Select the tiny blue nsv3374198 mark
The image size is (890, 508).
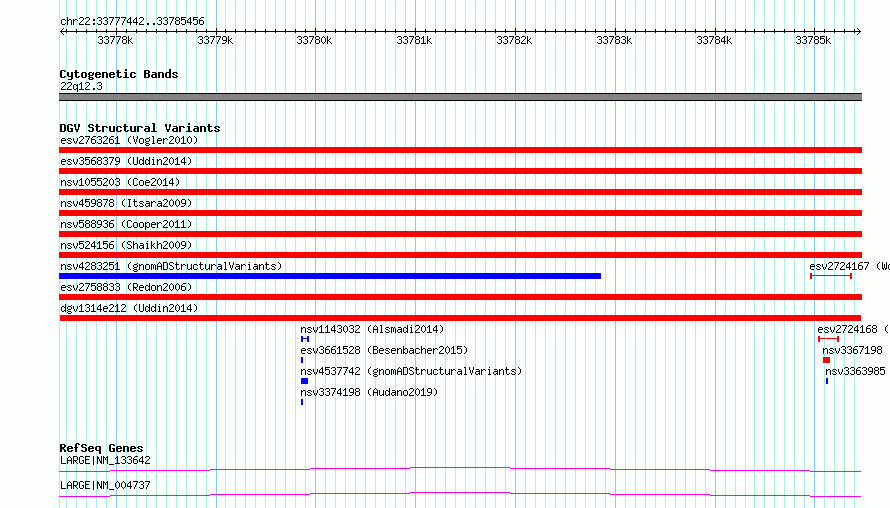(302, 402)
